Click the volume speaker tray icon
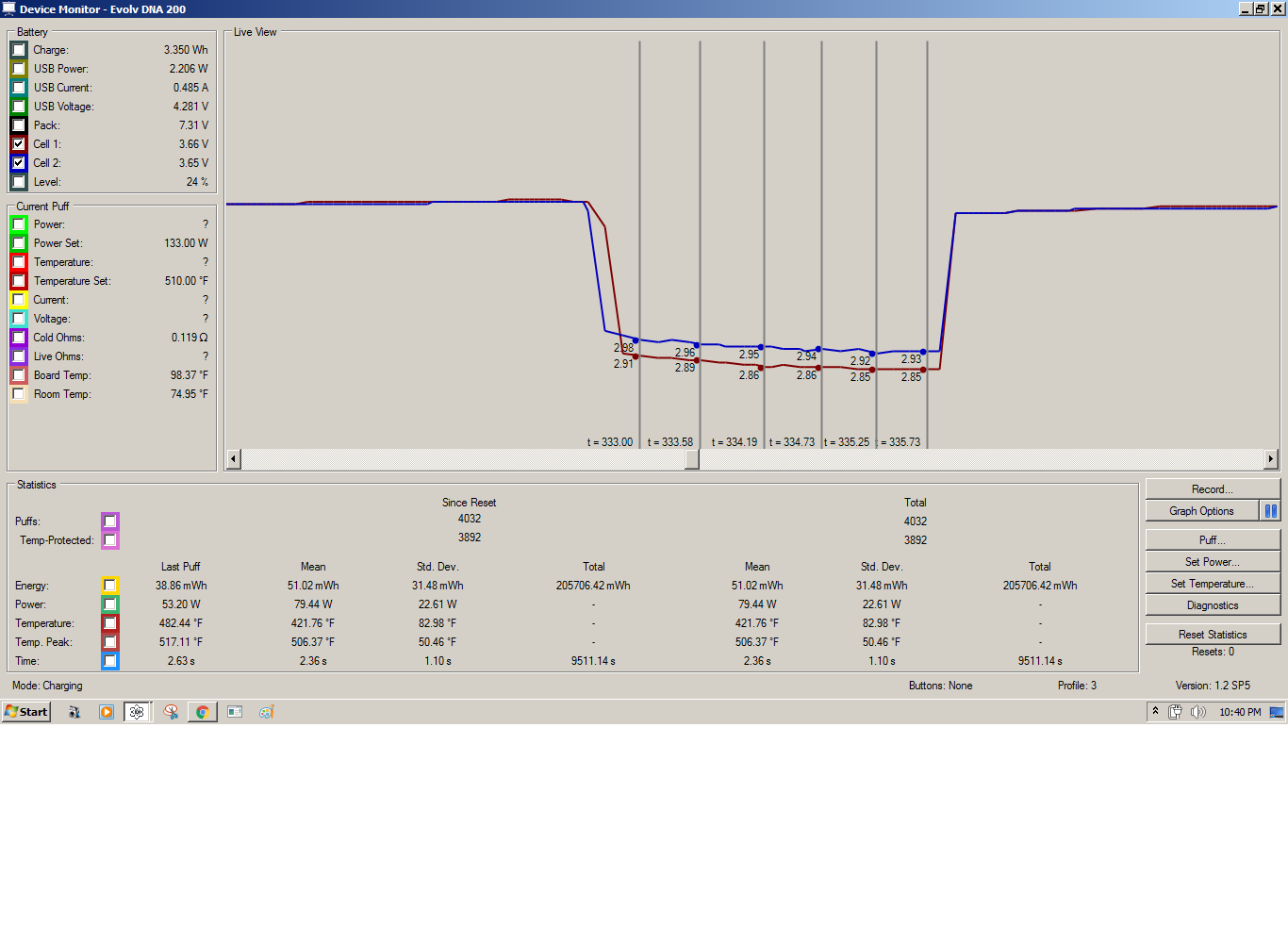This screenshot has height=943, width=1288. pos(1197,712)
